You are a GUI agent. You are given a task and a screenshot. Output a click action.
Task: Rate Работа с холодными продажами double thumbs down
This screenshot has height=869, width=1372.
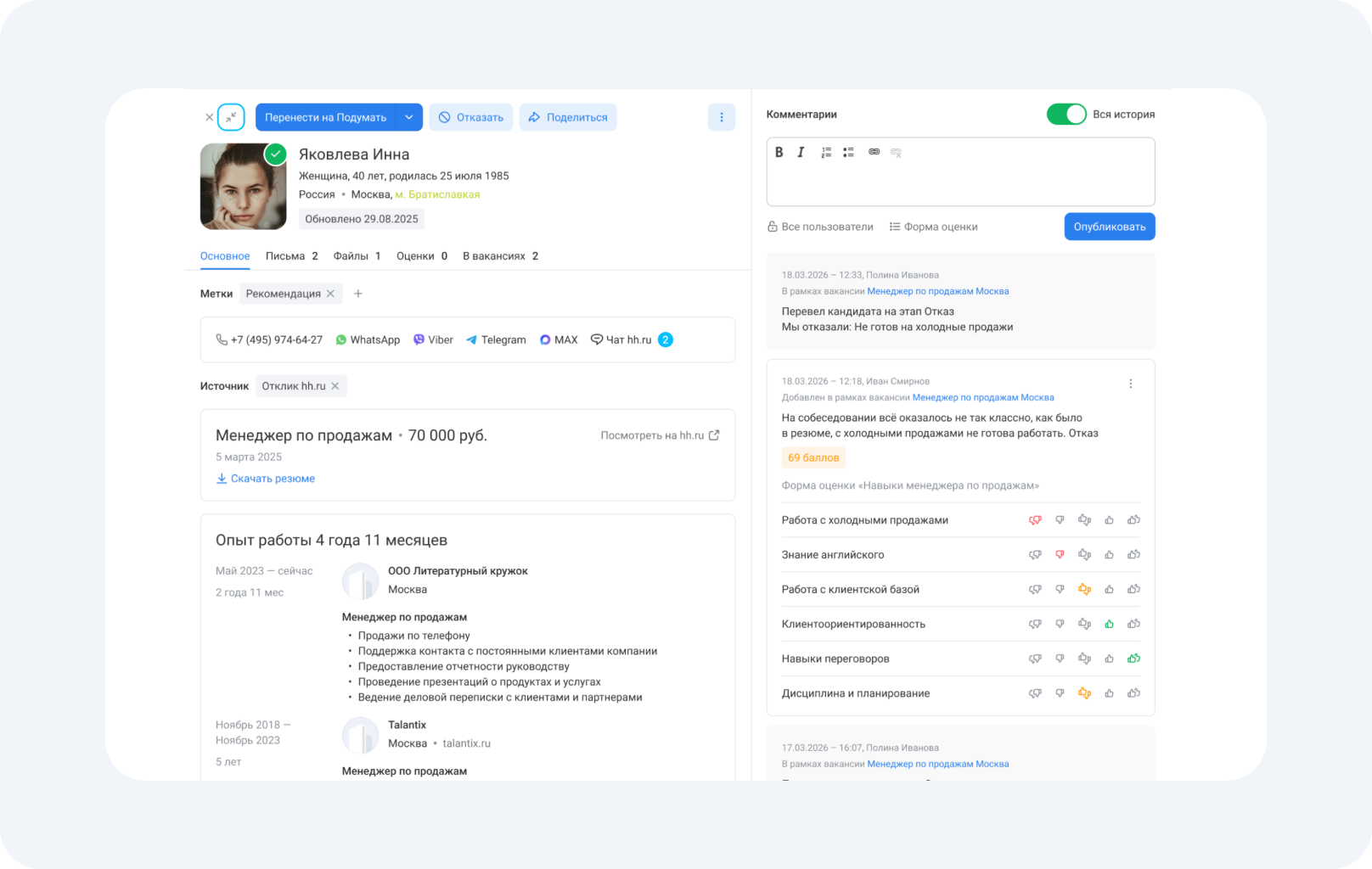click(1035, 520)
